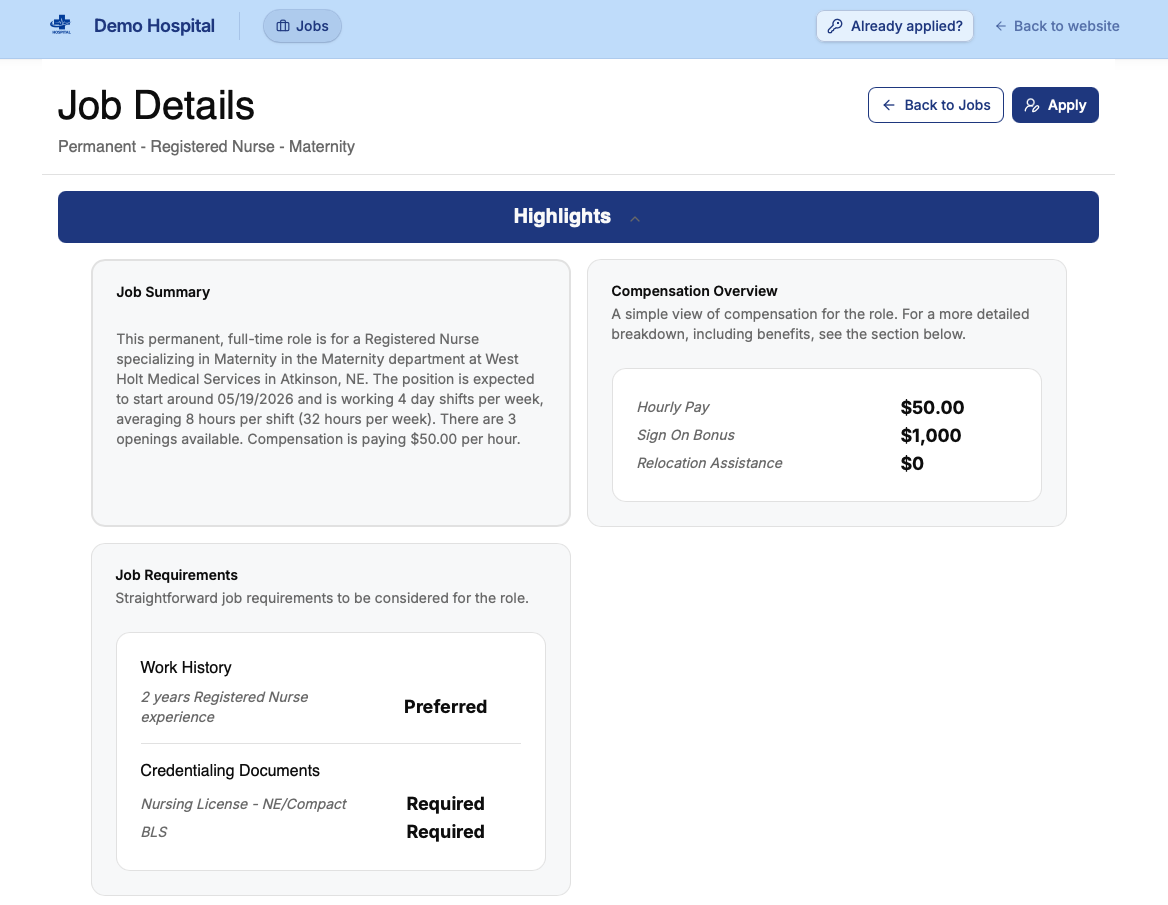Viewport: 1168px width, 905px height.
Task: Click the Credentialing Documents heading
Action: tap(229, 770)
